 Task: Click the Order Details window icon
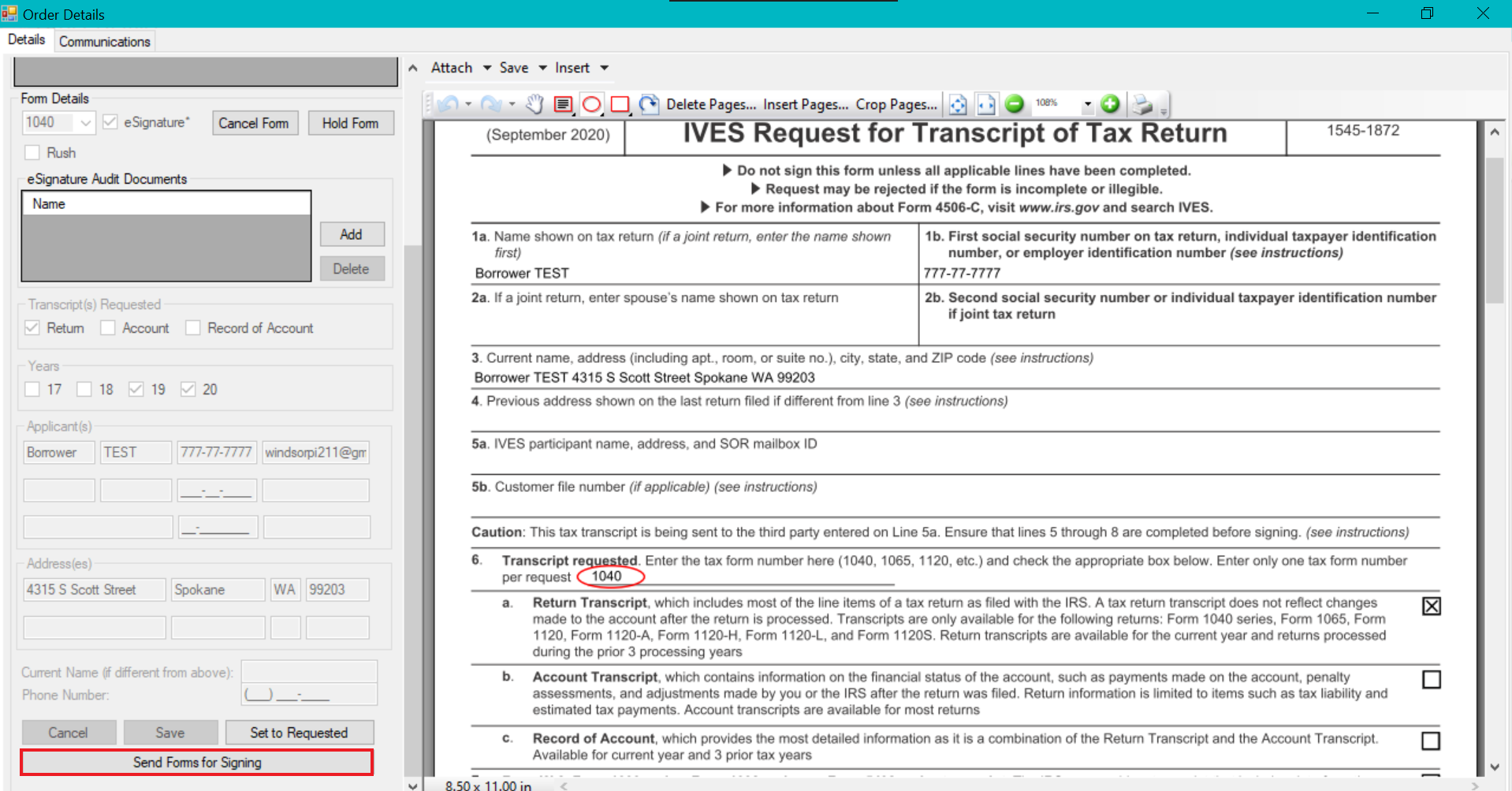click(9, 13)
